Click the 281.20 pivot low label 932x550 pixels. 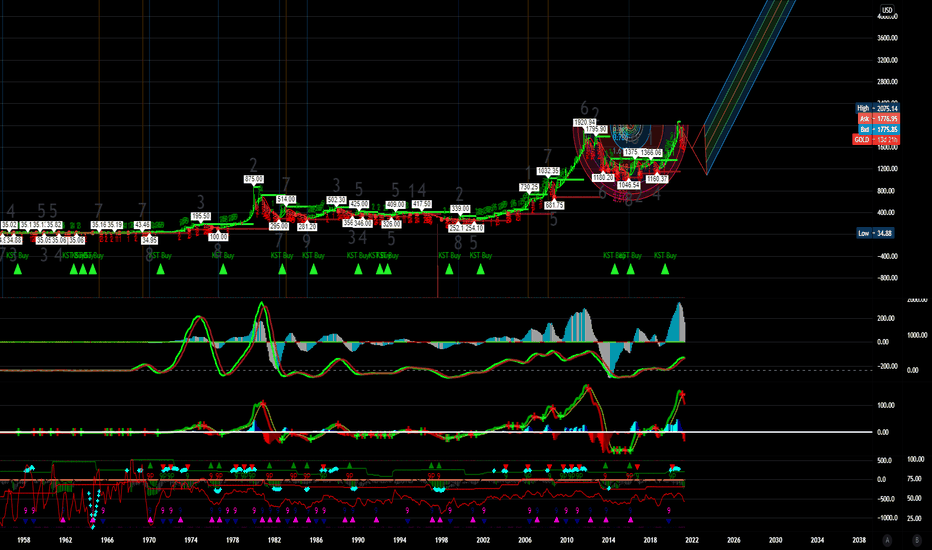pyautogui.click(x=307, y=227)
